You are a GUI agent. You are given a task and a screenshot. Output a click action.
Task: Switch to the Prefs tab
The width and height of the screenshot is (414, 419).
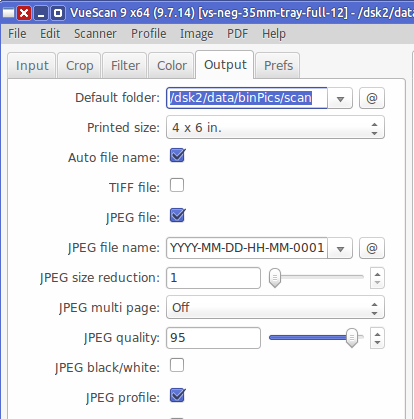278,66
